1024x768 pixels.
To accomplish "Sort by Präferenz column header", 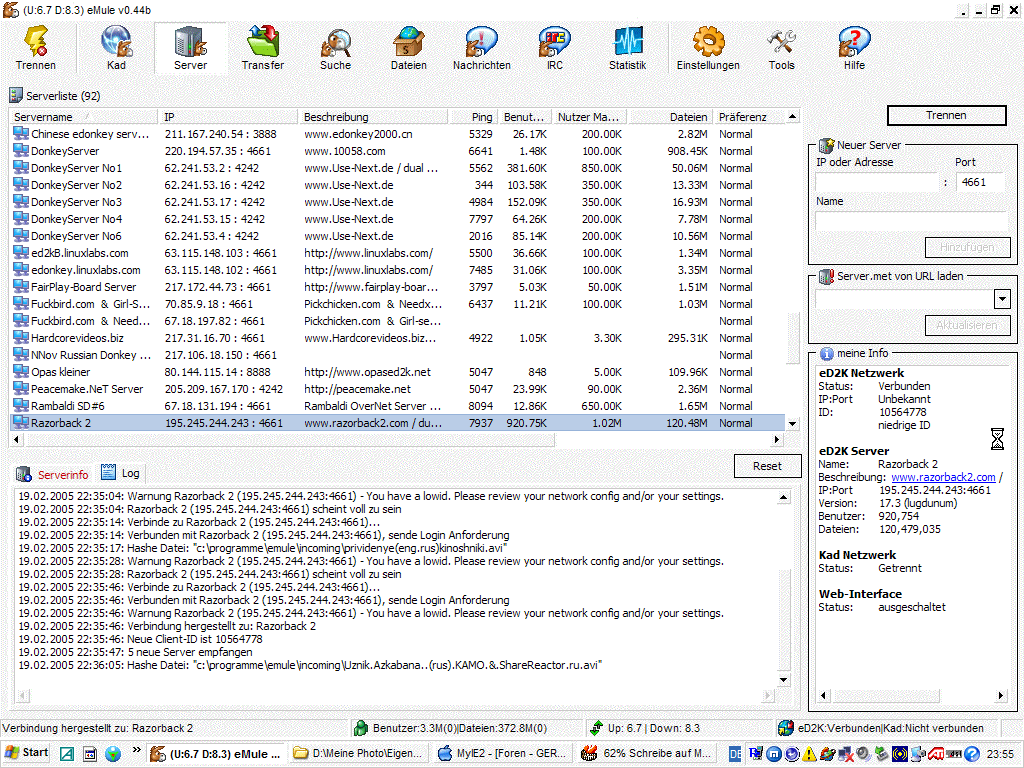I will [x=749, y=117].
